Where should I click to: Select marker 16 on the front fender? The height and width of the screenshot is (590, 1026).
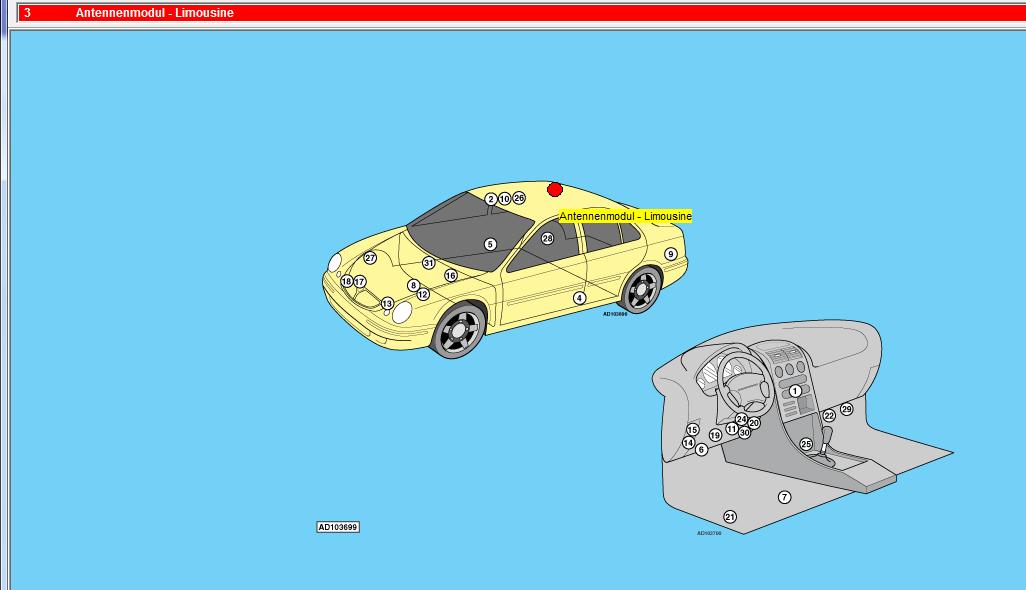tap(451, 275)
